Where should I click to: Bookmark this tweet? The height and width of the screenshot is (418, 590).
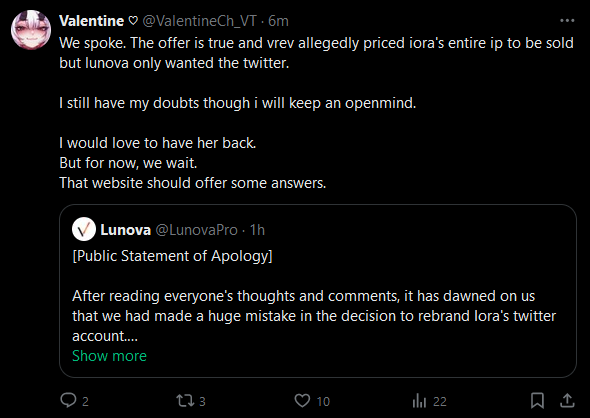tap(537, 401)
